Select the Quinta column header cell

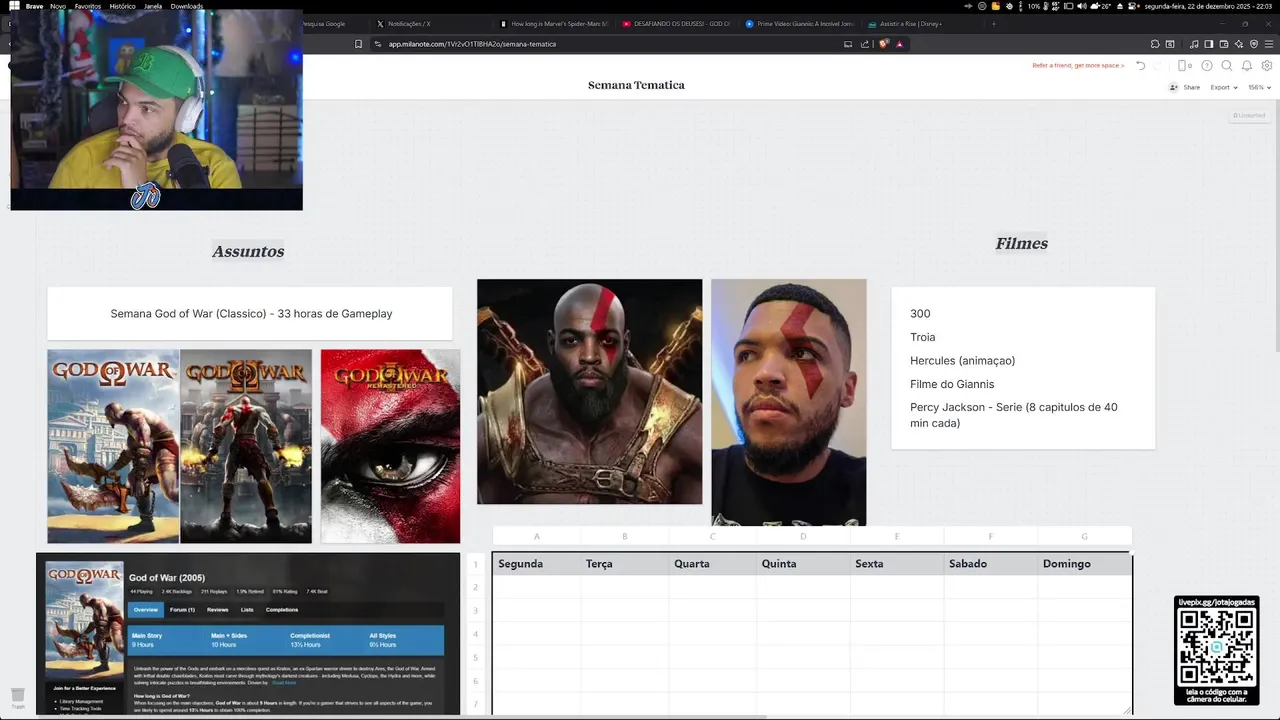[803, 564]
